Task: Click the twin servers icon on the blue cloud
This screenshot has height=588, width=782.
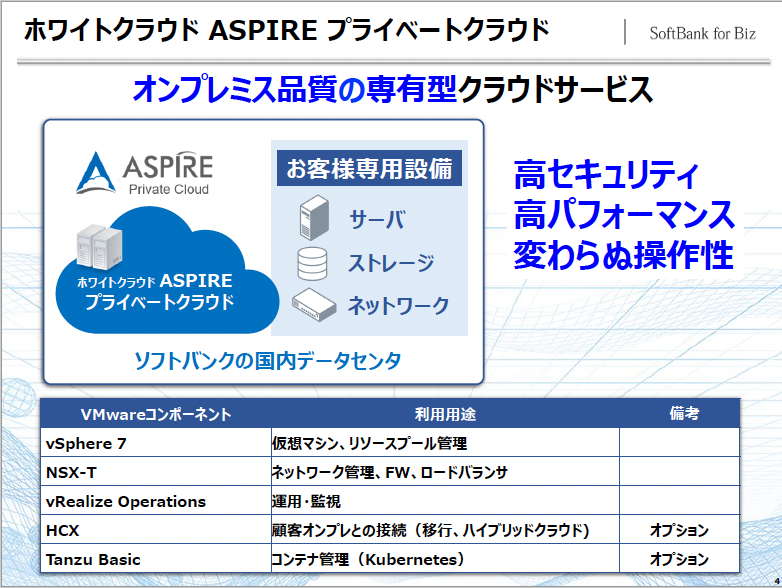Action: click(x=99, y=246)
